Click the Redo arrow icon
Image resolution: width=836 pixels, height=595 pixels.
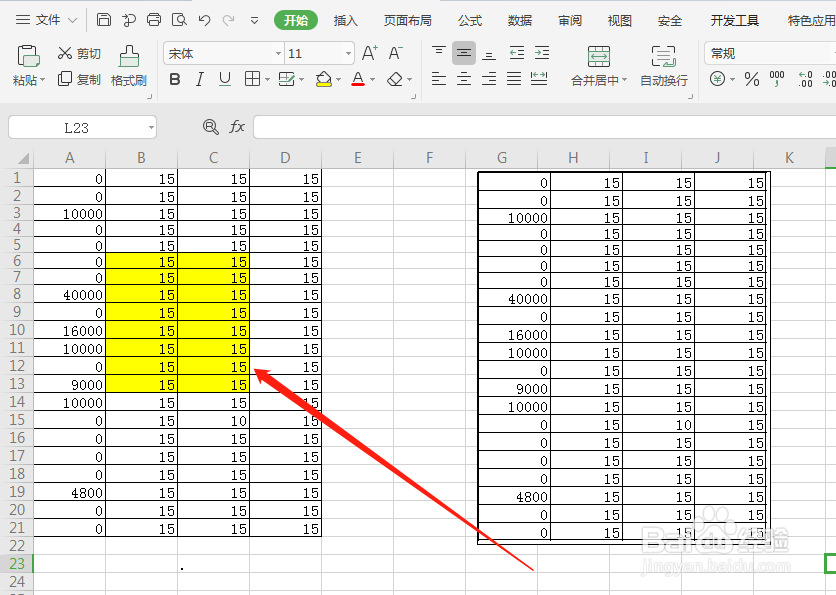(228, 20)
